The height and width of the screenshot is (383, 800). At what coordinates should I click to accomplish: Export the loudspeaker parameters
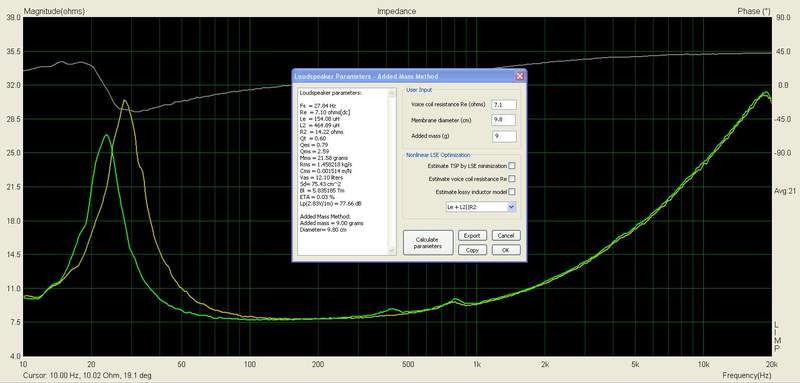point(472,236)
